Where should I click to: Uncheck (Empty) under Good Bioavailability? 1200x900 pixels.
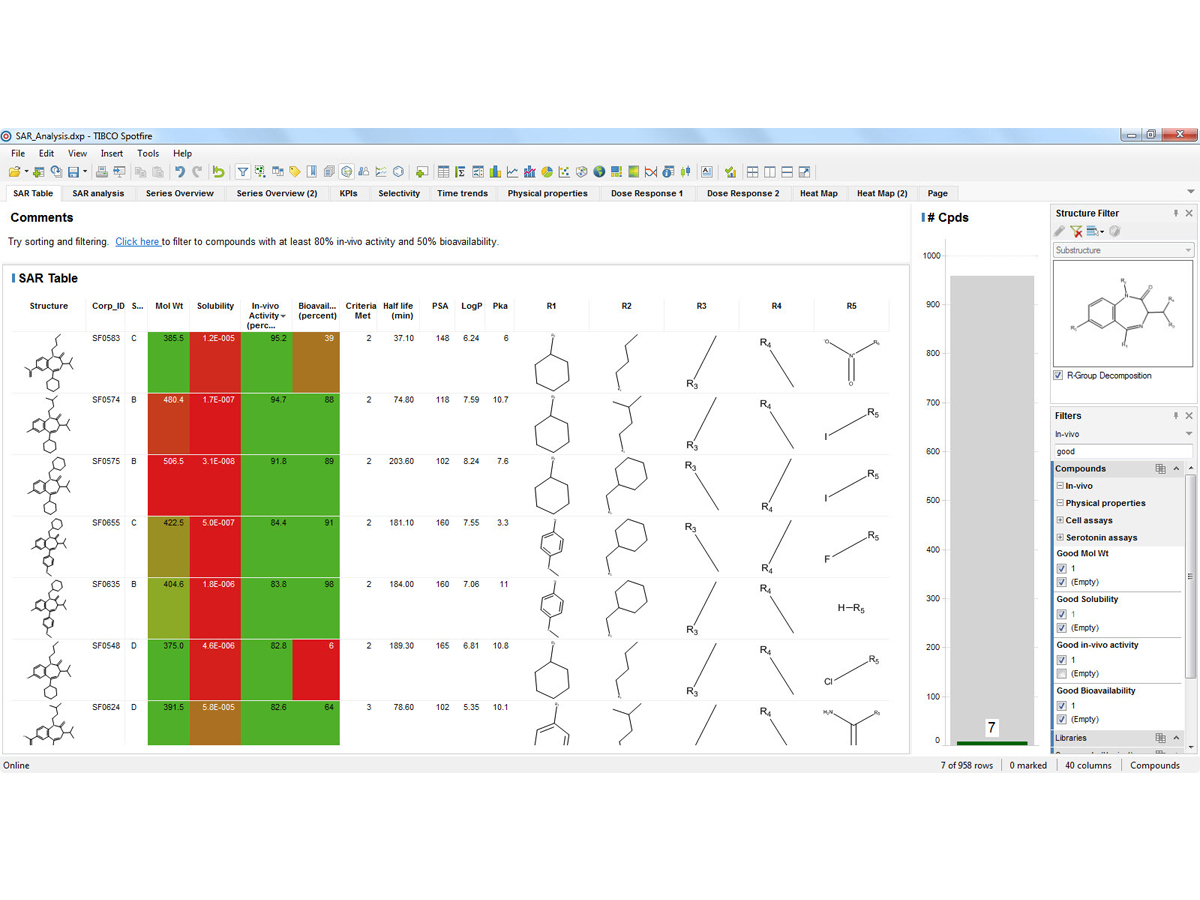pos(1062,719)
